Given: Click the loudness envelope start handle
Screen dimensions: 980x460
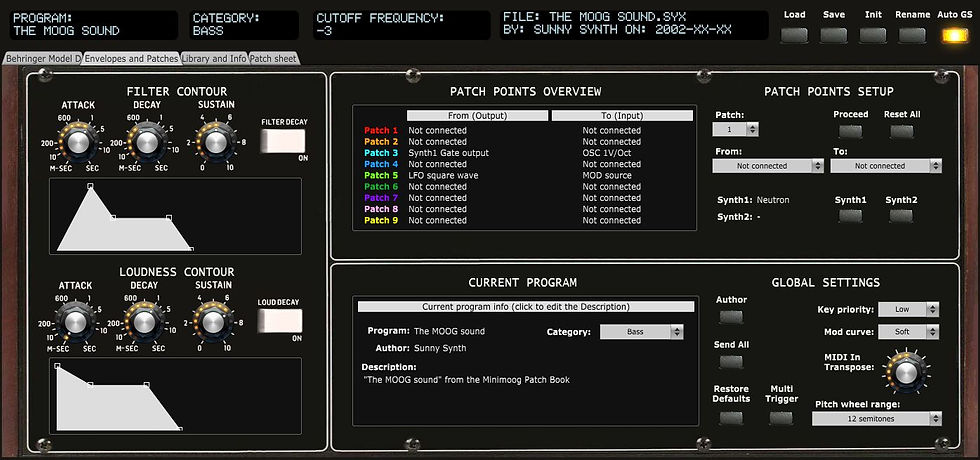Looking at the screenshot, I should pyautogui.click(x=57, y=366).
